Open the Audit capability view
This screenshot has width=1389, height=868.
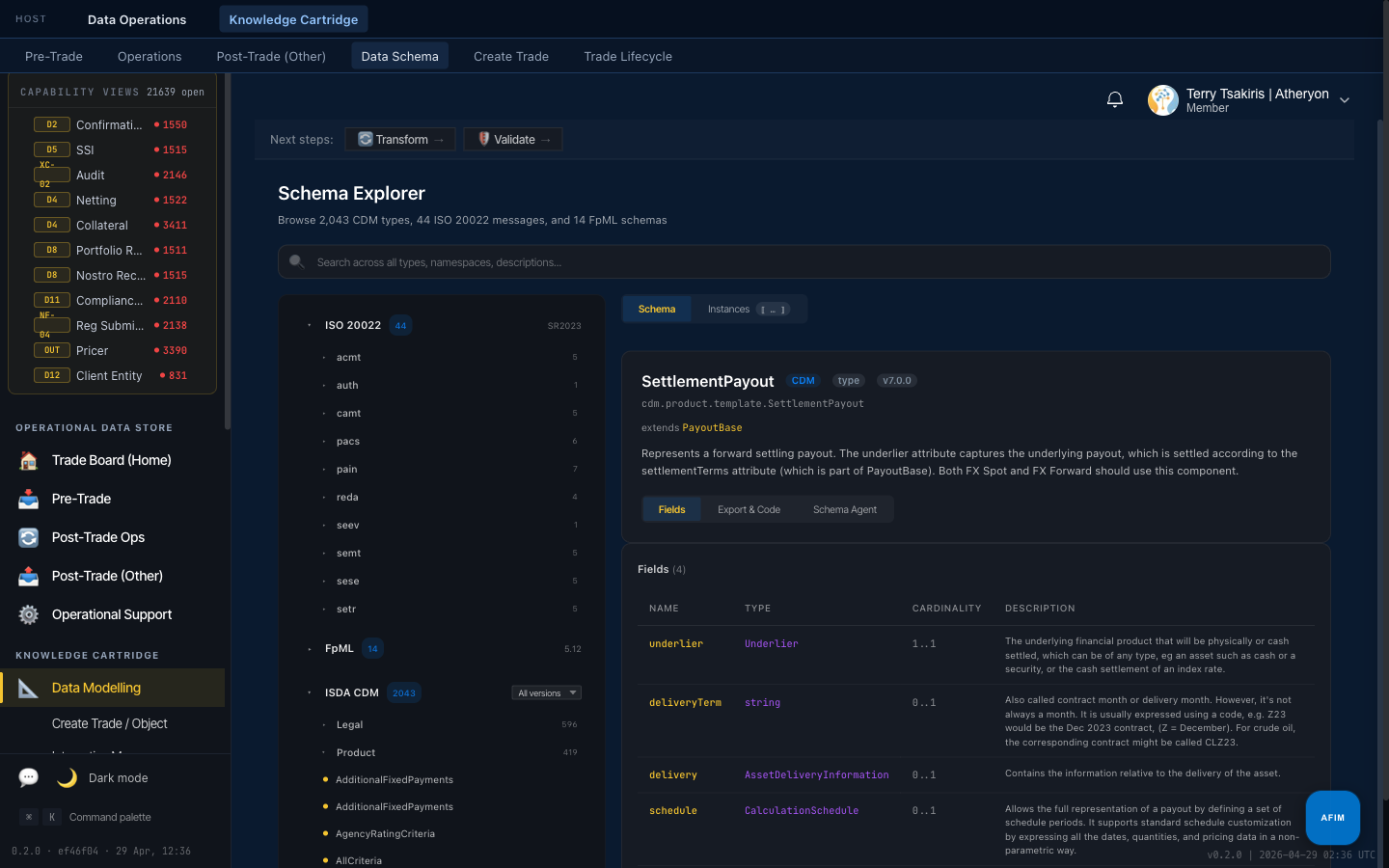pos(111,175)
